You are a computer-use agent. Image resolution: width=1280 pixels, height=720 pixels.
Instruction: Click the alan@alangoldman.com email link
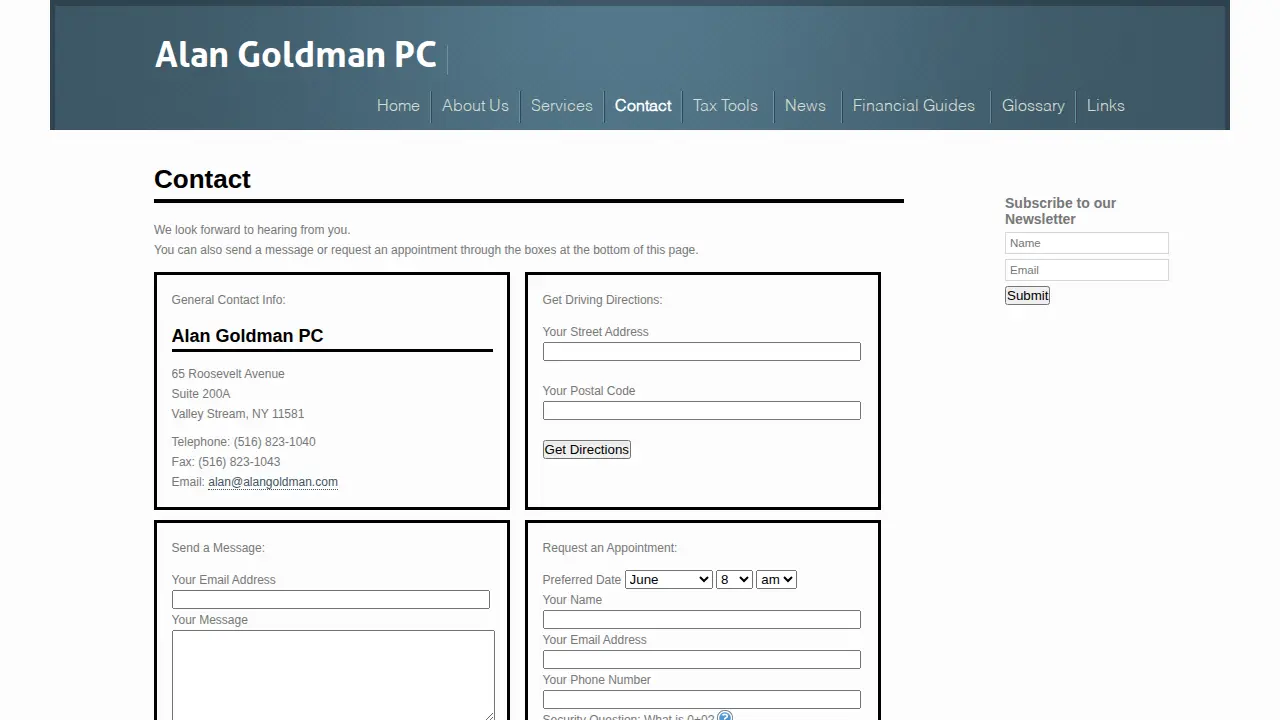click(273, 482)
